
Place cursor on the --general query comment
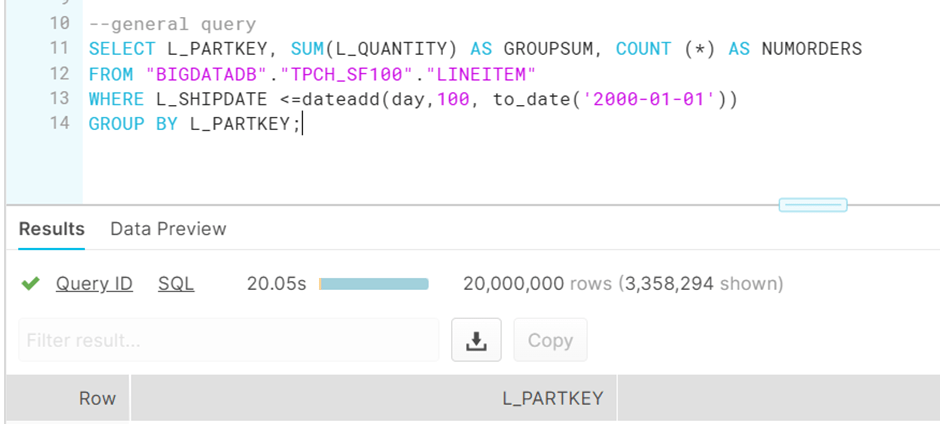coord(172,23)
